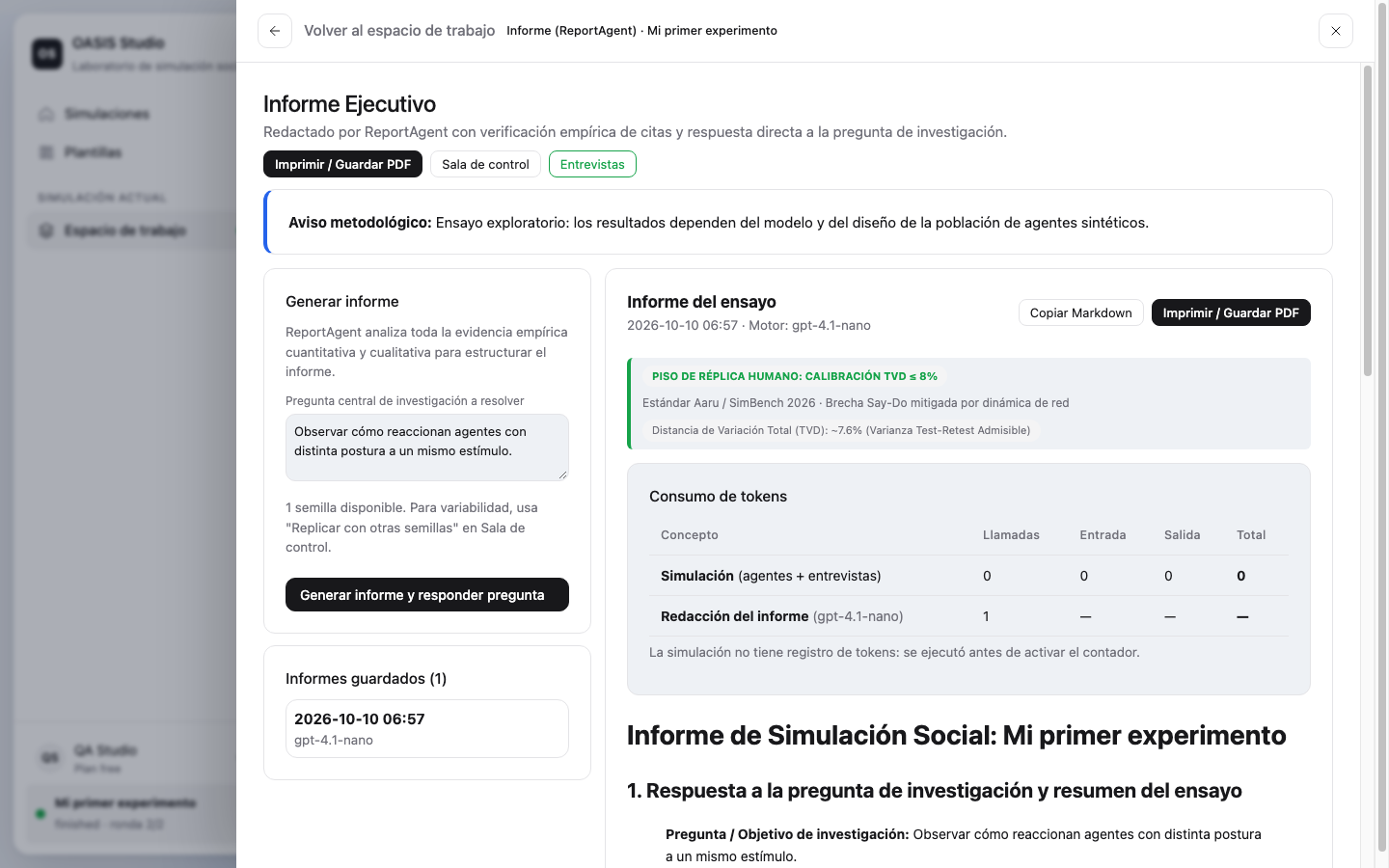This screenshot has width=1389, height=868.
Task: Click the Informe Ejecutivo heading
Action: 349,104
